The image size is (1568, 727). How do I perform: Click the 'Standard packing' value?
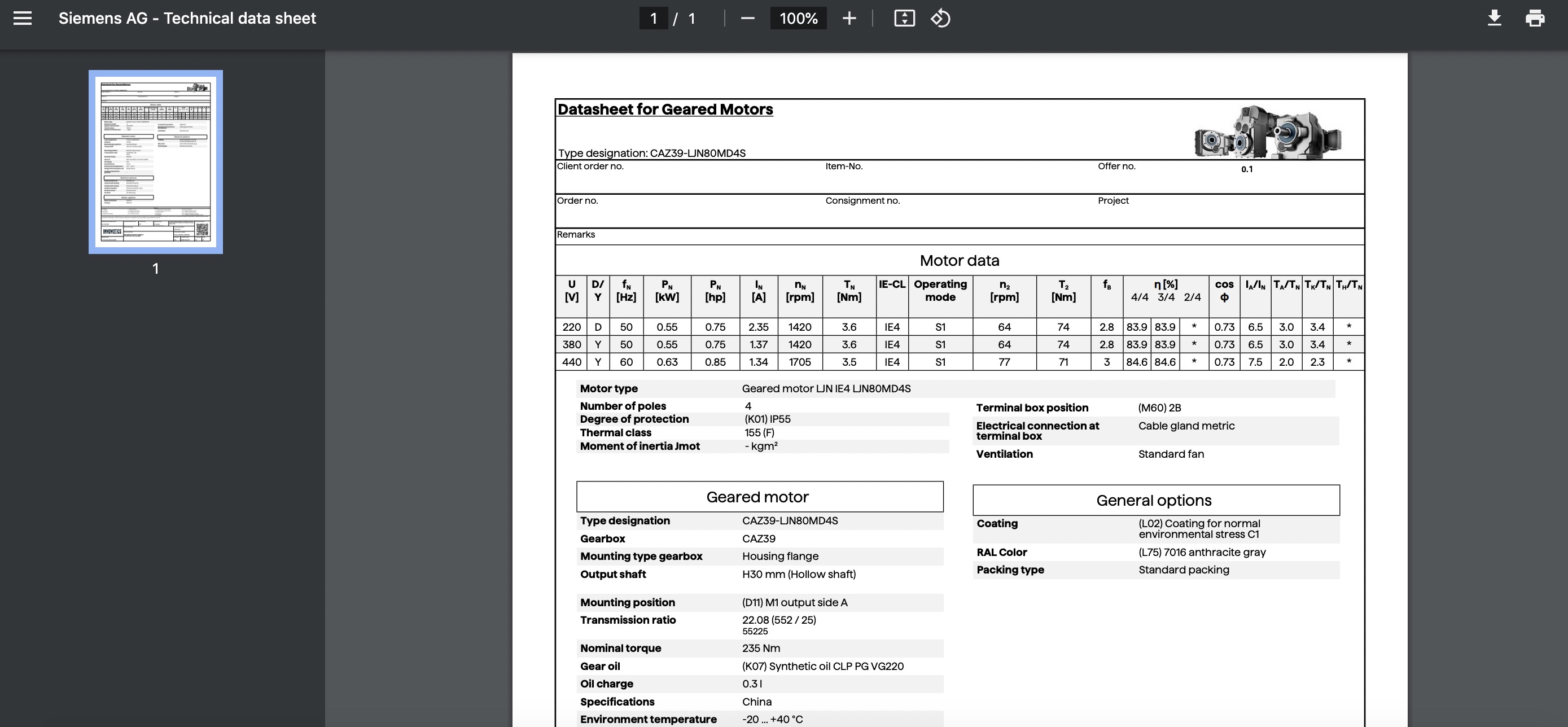pyautogui.click(x=1183, y=570)
